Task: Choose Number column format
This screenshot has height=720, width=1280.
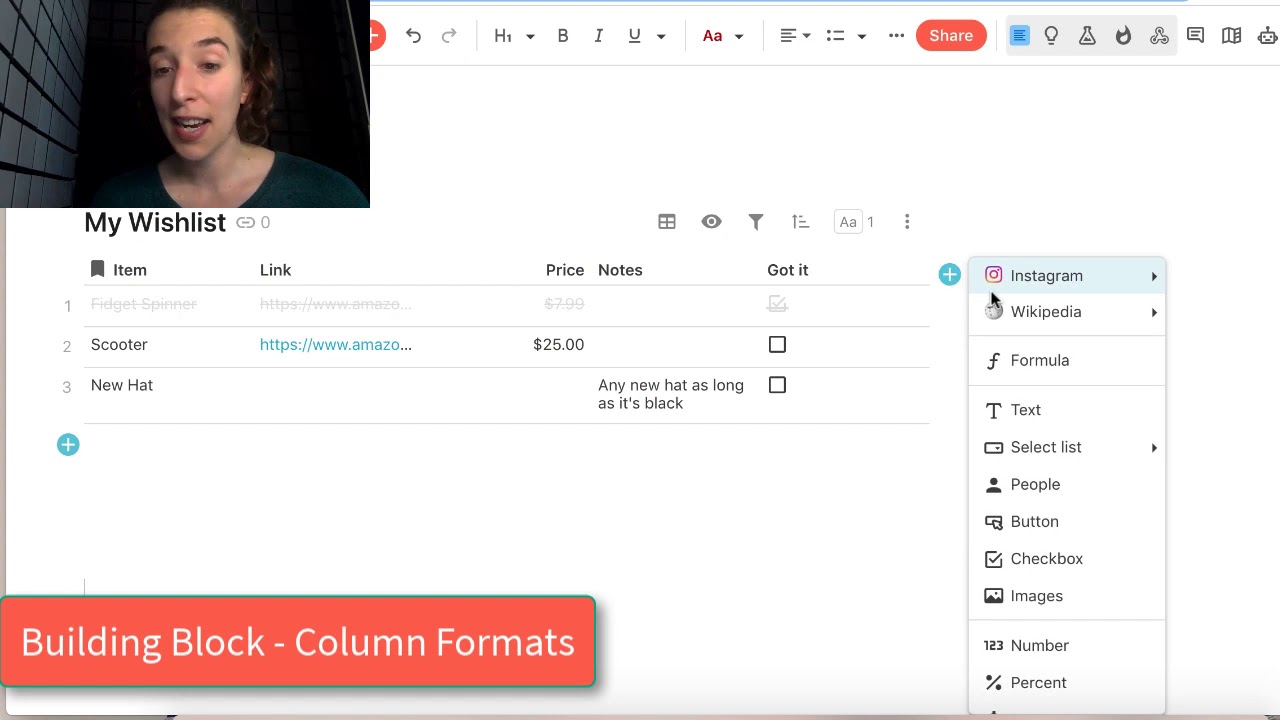Action: tap(1067, 646)
